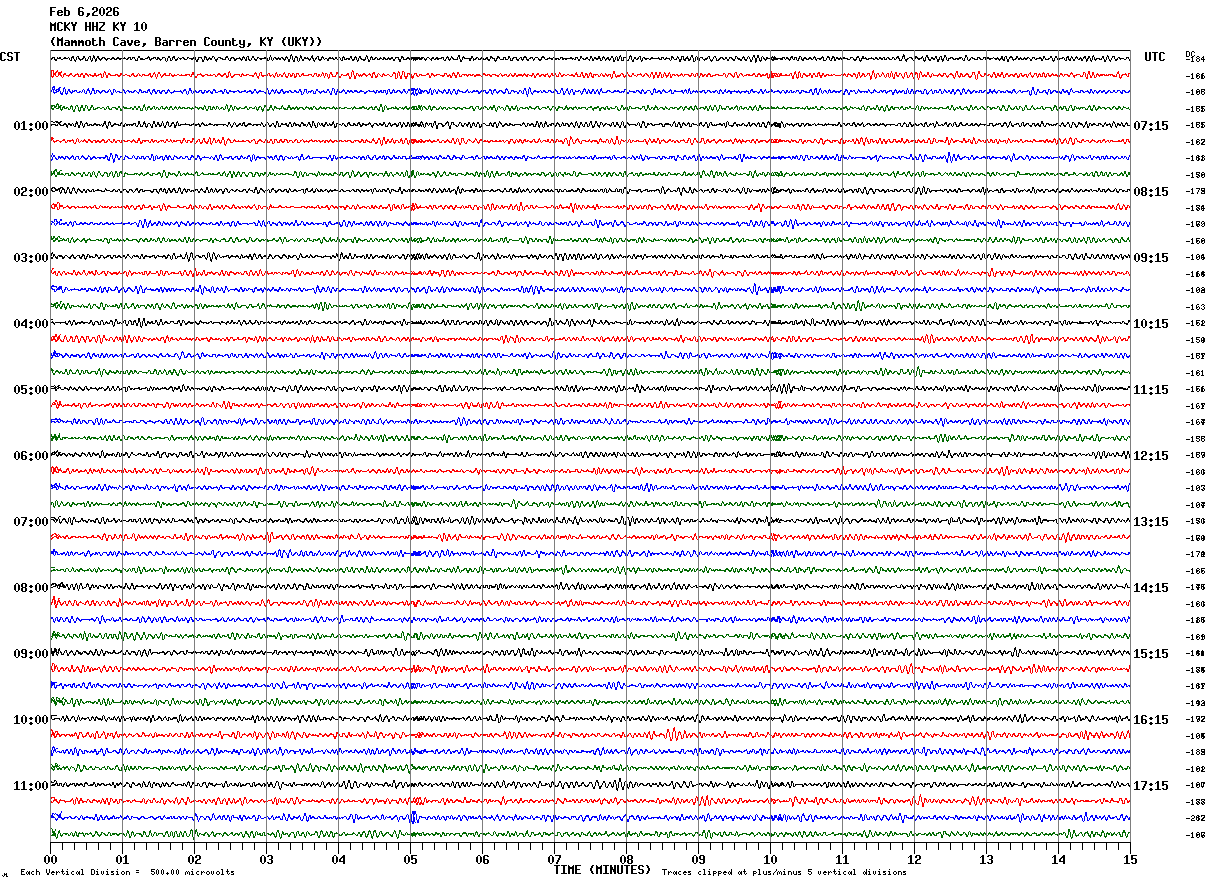This screenshot has width=1210, height=886.
Task: Click the 17:15 UTC time label
Action: [x=1151, y=786]
